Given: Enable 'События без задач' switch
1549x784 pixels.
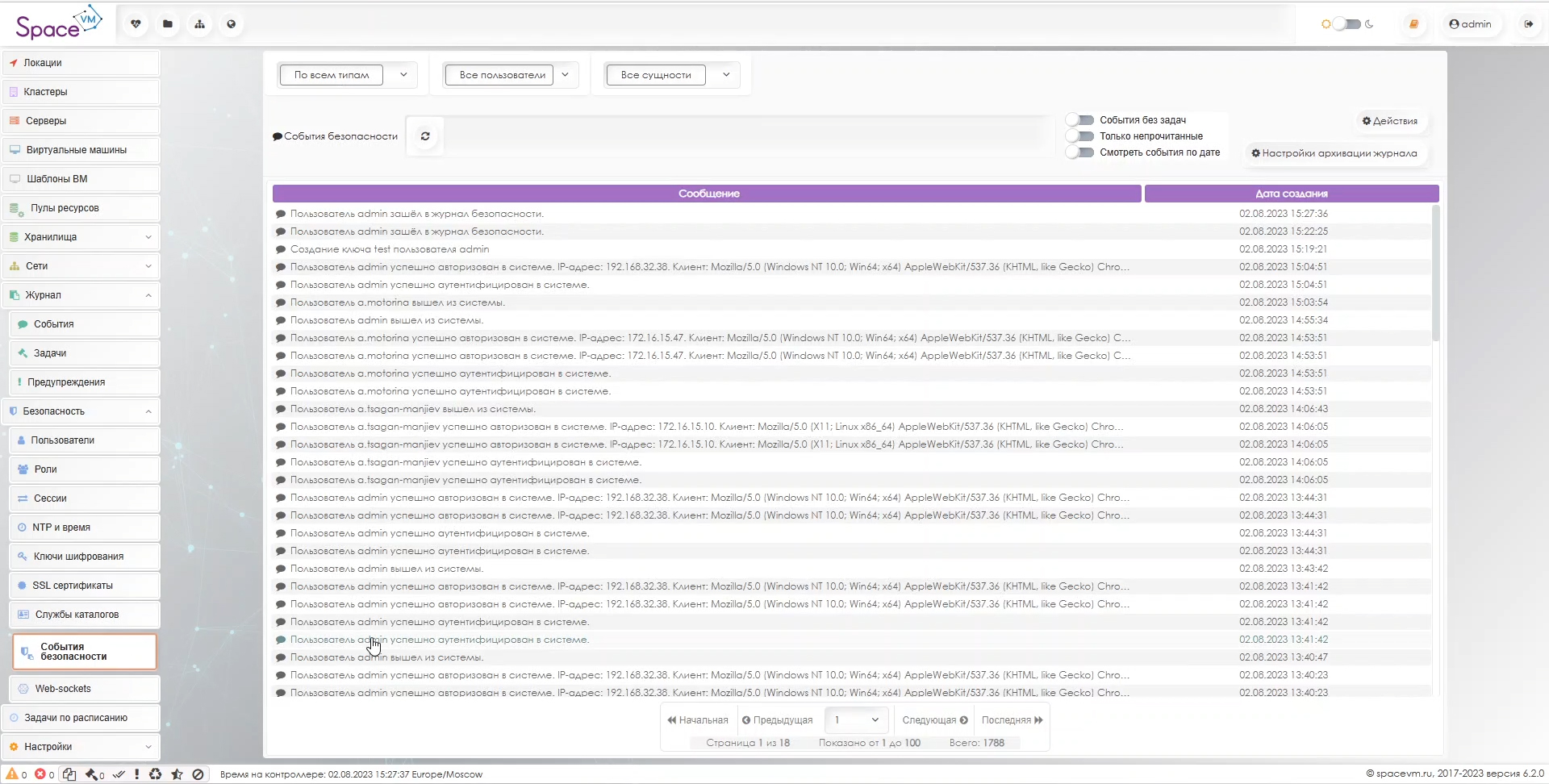Looking at the screenshot, I should click(x=1080, y=120).
